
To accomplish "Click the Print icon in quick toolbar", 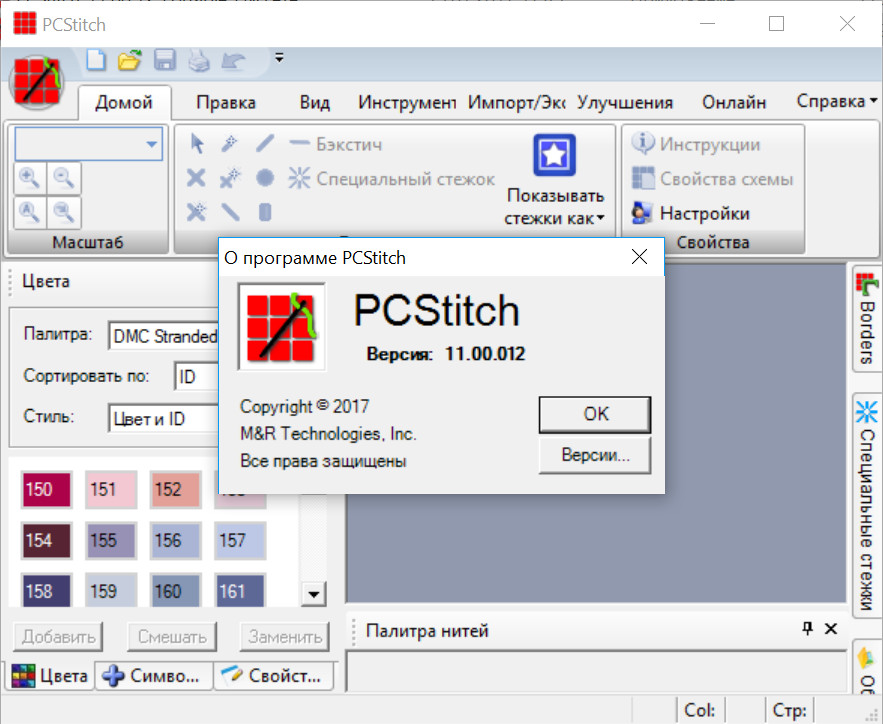I will [x=199, y=60].
